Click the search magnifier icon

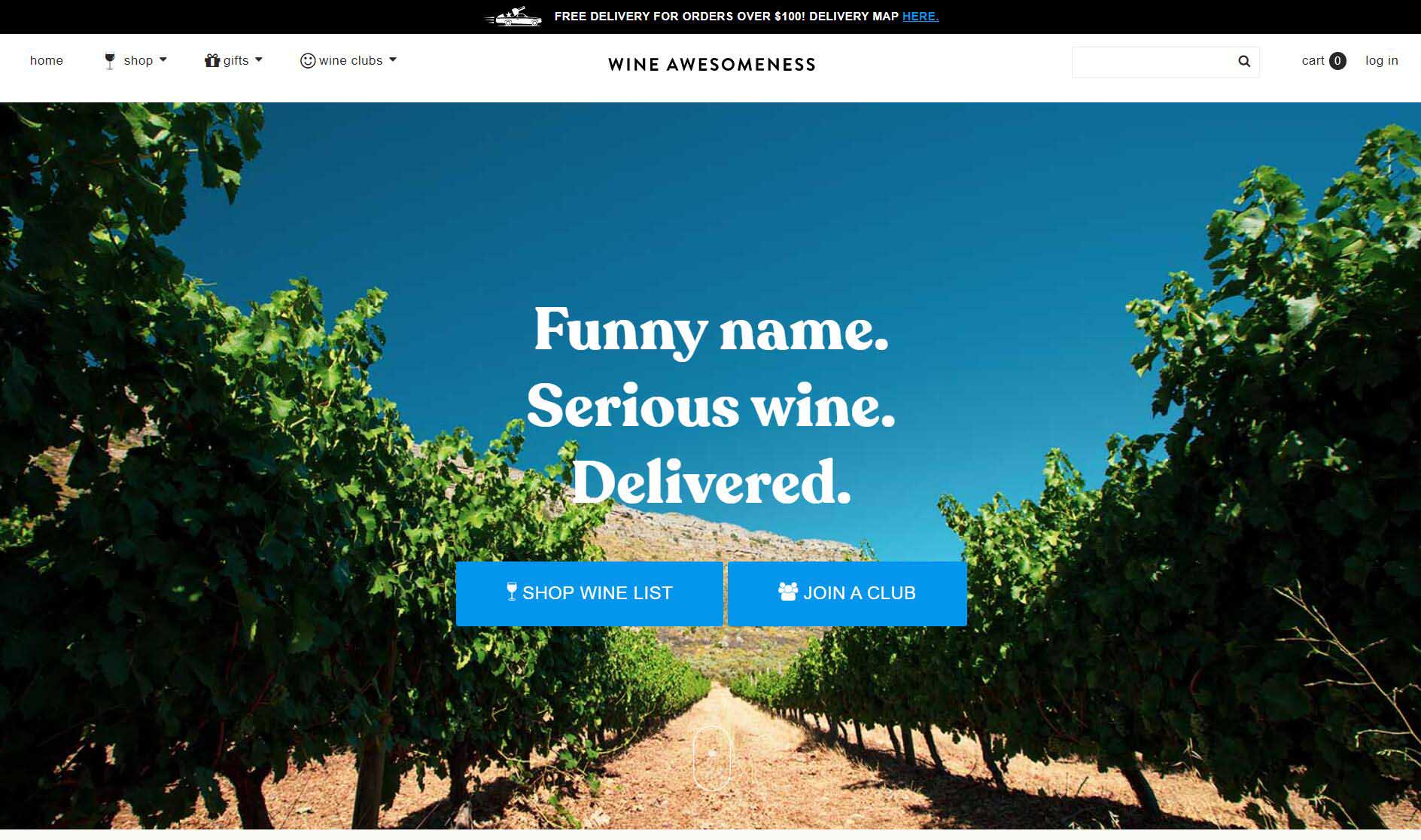(x=1244, y=62)
